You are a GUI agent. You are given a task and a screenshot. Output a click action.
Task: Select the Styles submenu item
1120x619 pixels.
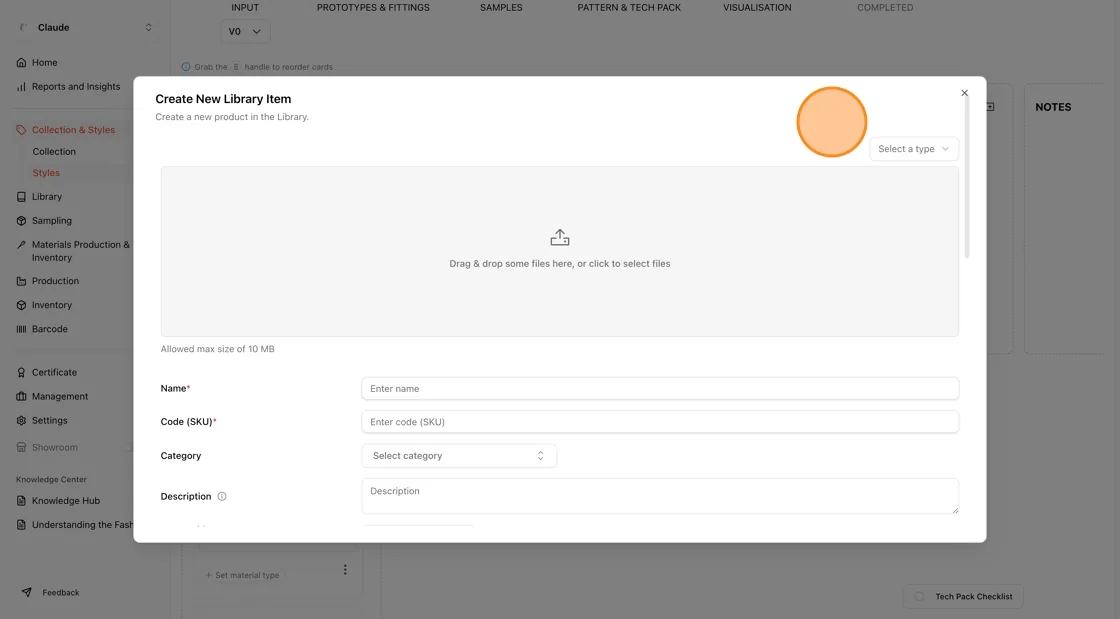tap(46, 173)
